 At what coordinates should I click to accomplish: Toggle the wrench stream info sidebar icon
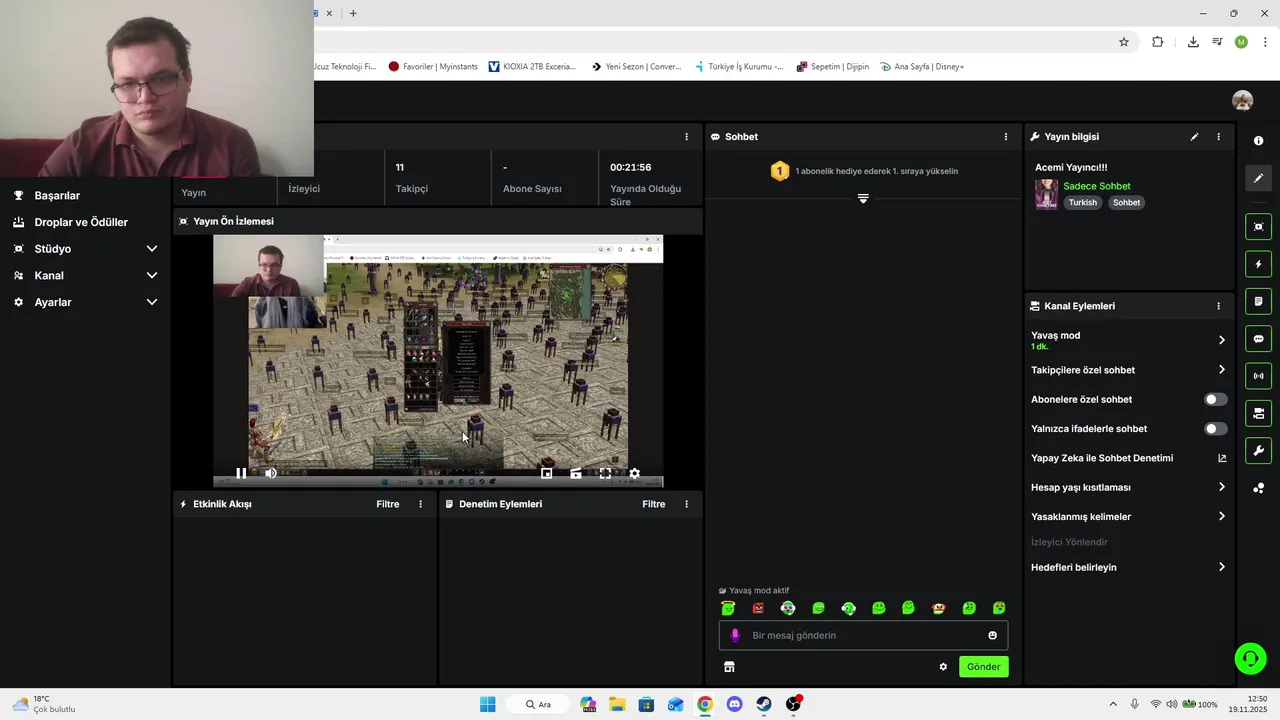click(x=1258, y=450)
